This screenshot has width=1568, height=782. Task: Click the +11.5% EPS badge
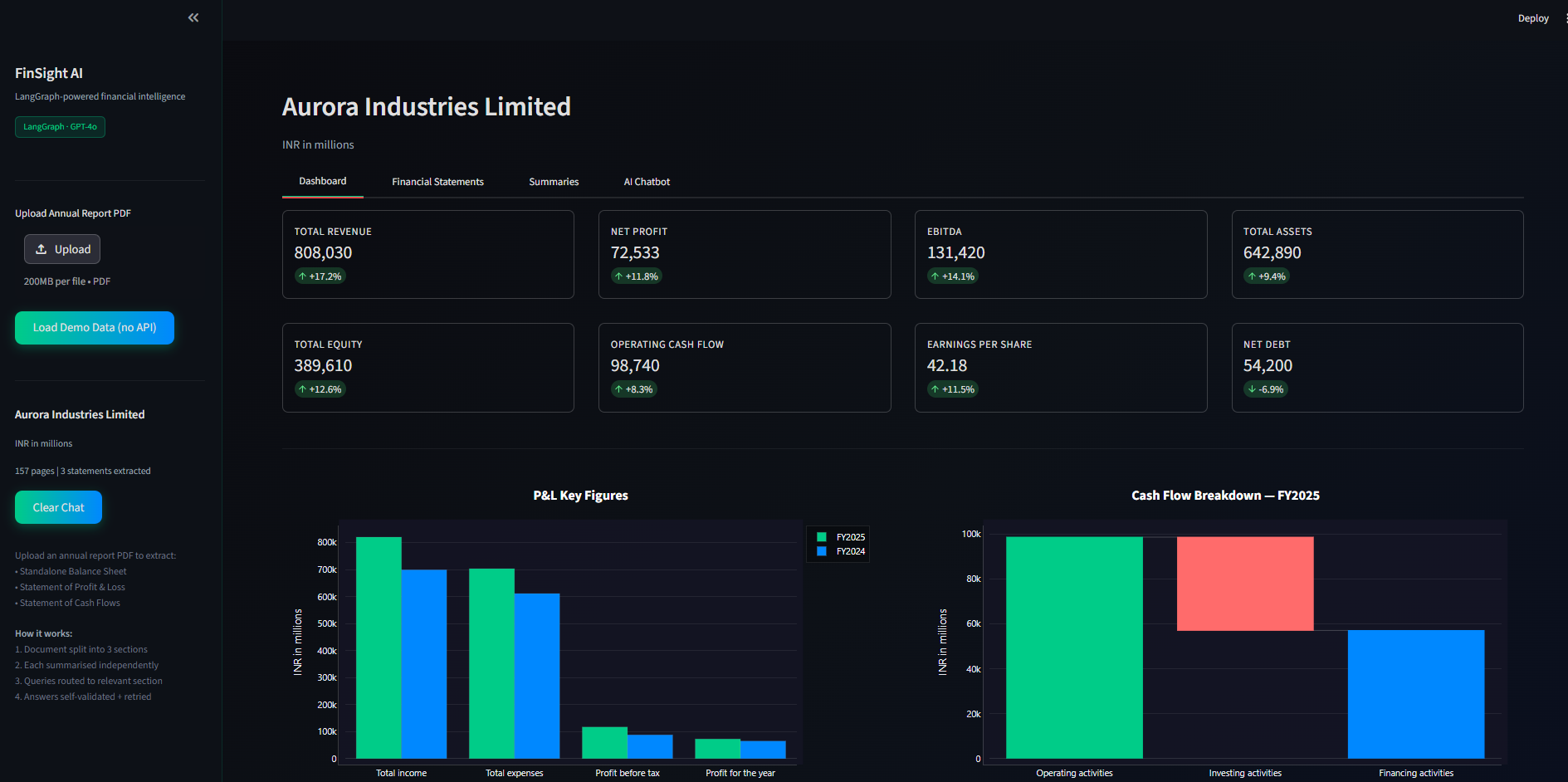coord(952,389)
